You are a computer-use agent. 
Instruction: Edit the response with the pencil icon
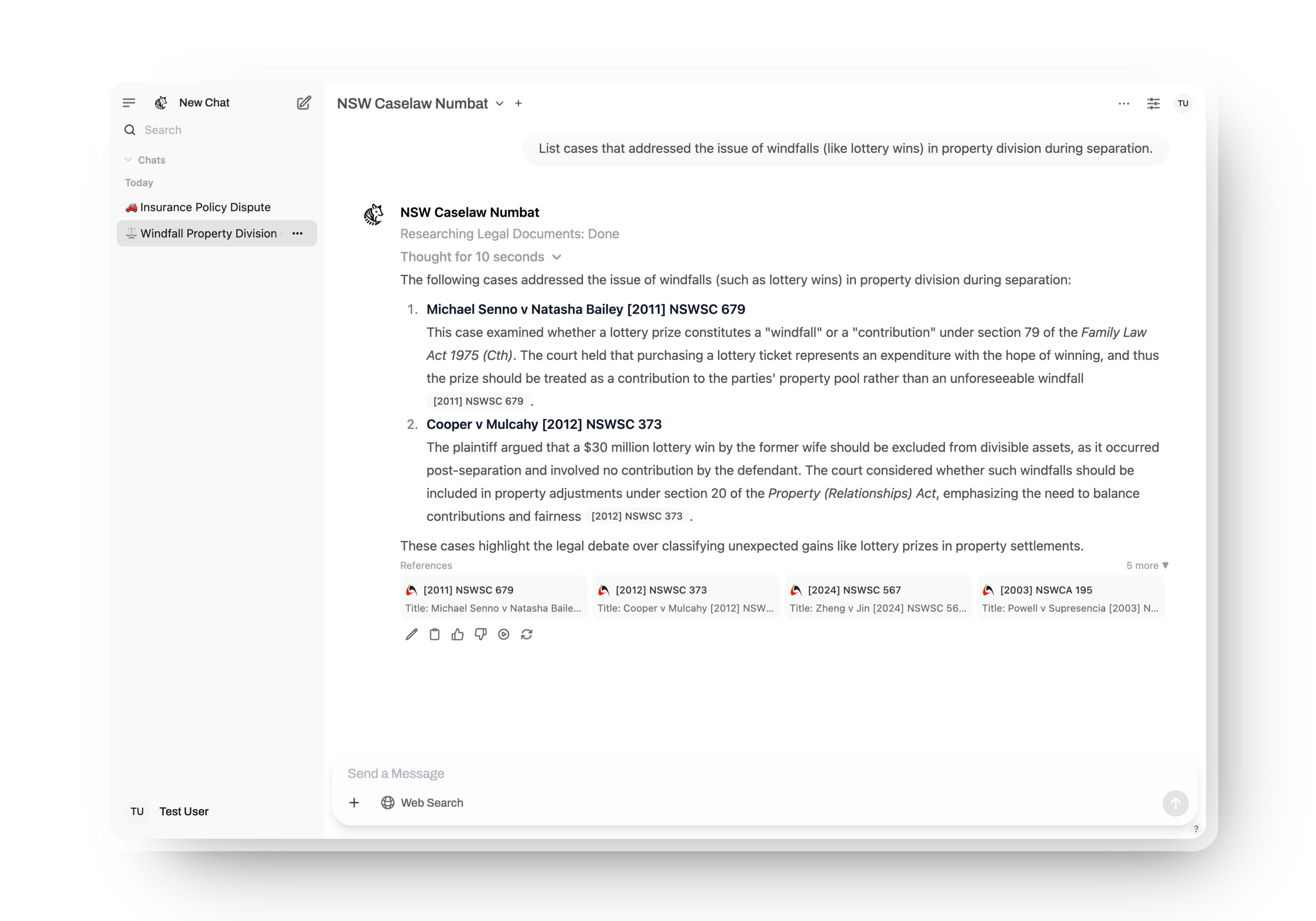tap(412, 634)
